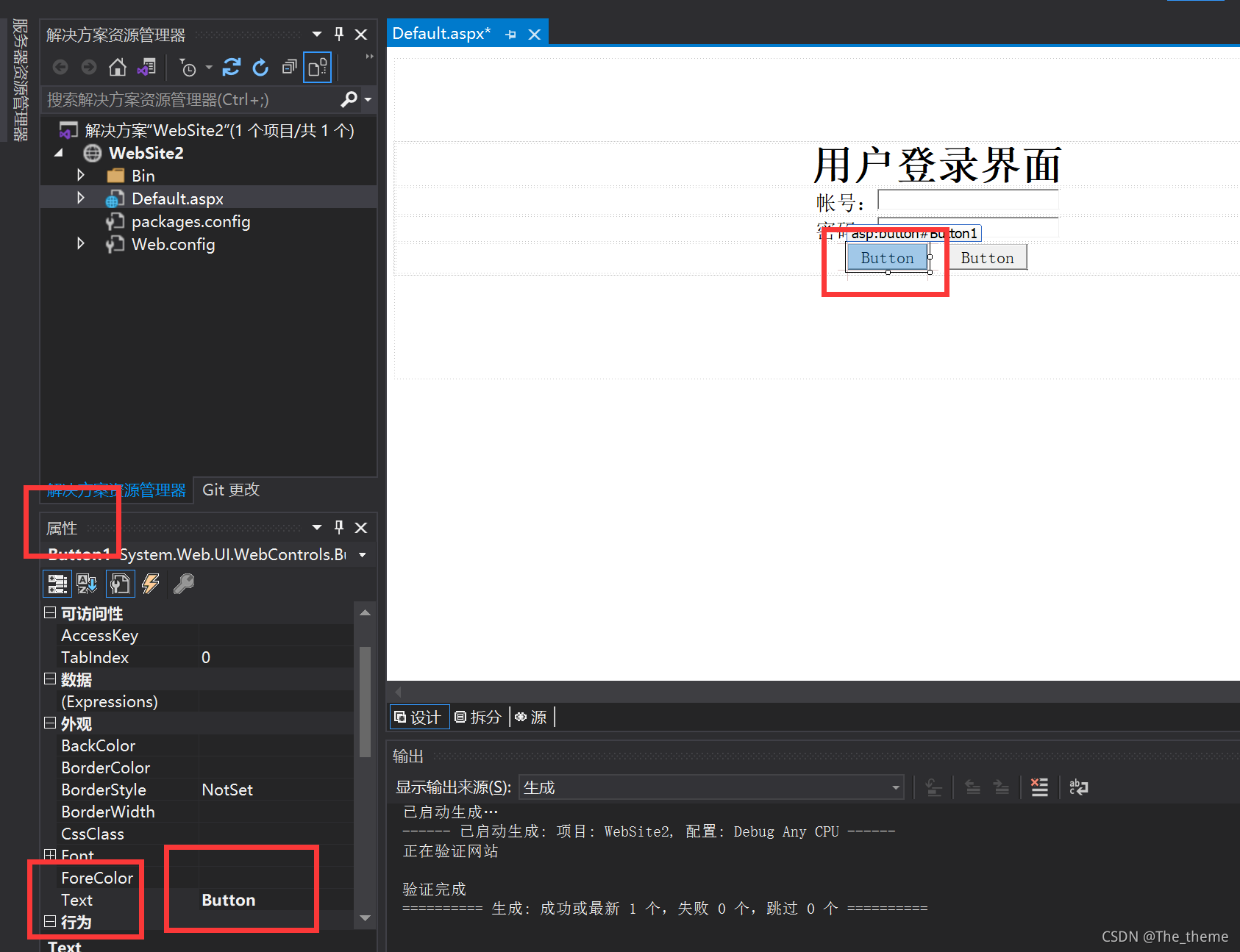The height and width of the screenshot is (952, 1240).
Task: Click the search magnifier in Solution Explorer
Action: [349, 99]
